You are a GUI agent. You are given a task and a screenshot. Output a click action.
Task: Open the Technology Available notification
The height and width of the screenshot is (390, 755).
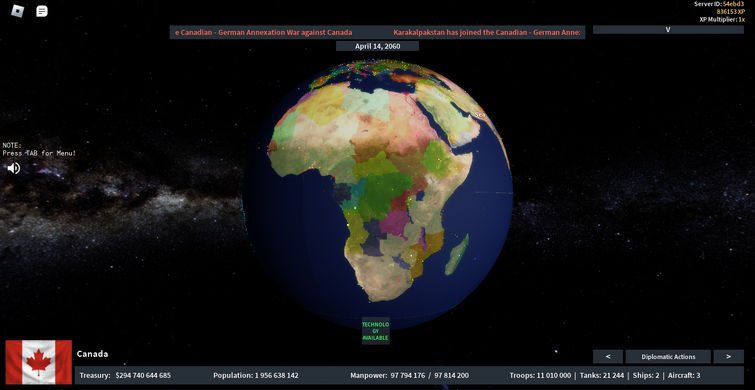point(376,331)
